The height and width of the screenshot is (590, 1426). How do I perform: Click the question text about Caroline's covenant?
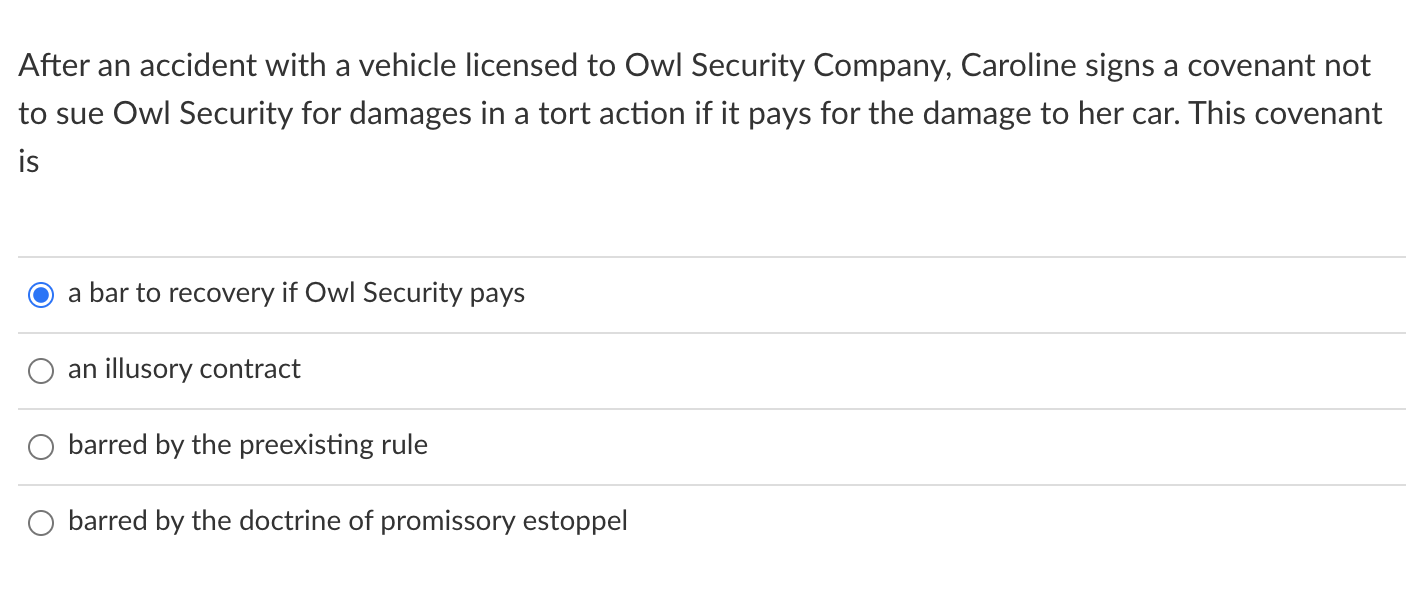pos(700,113)
